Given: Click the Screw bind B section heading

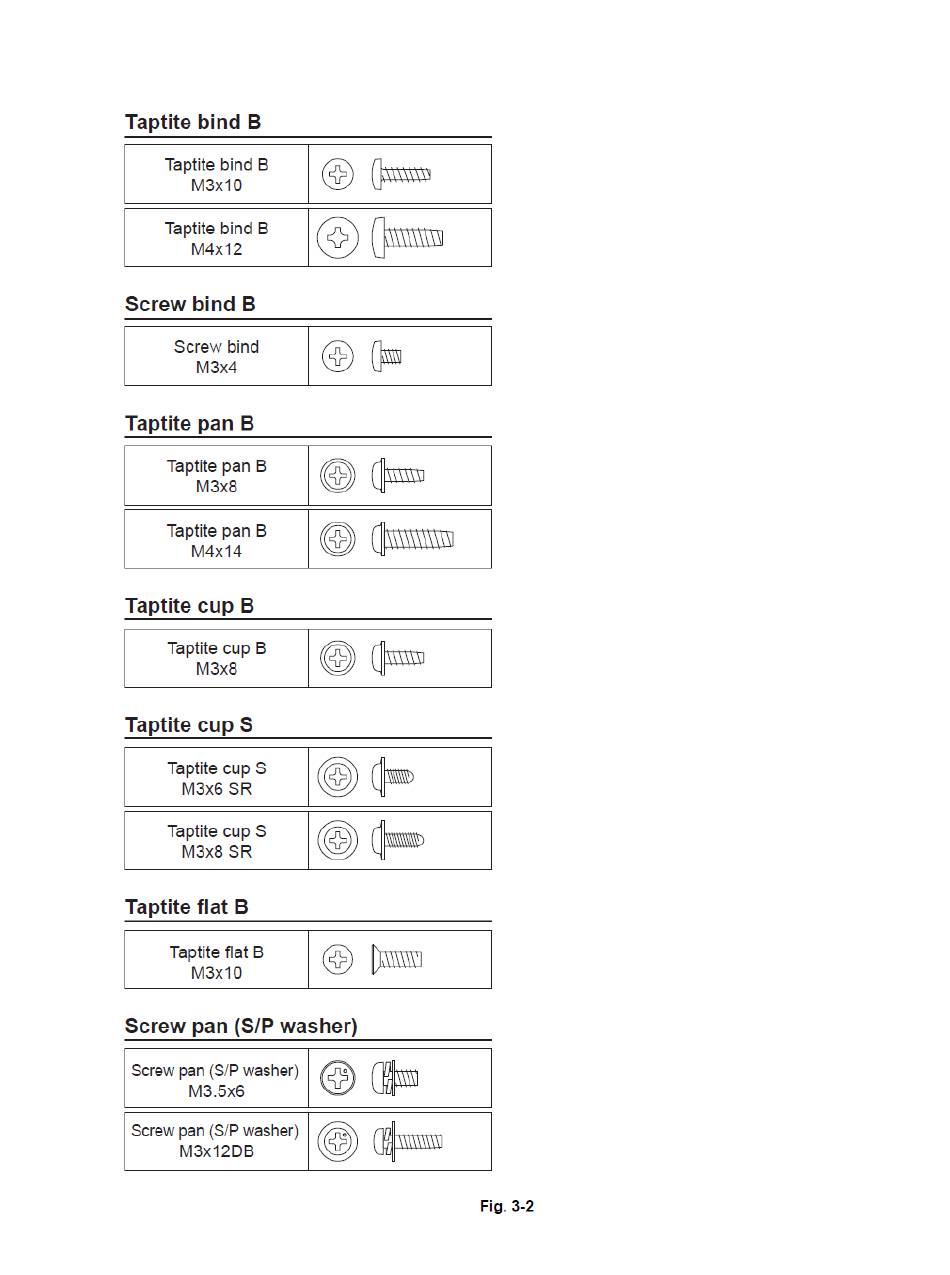Looking at the screenshot, I should coord(190,304).
